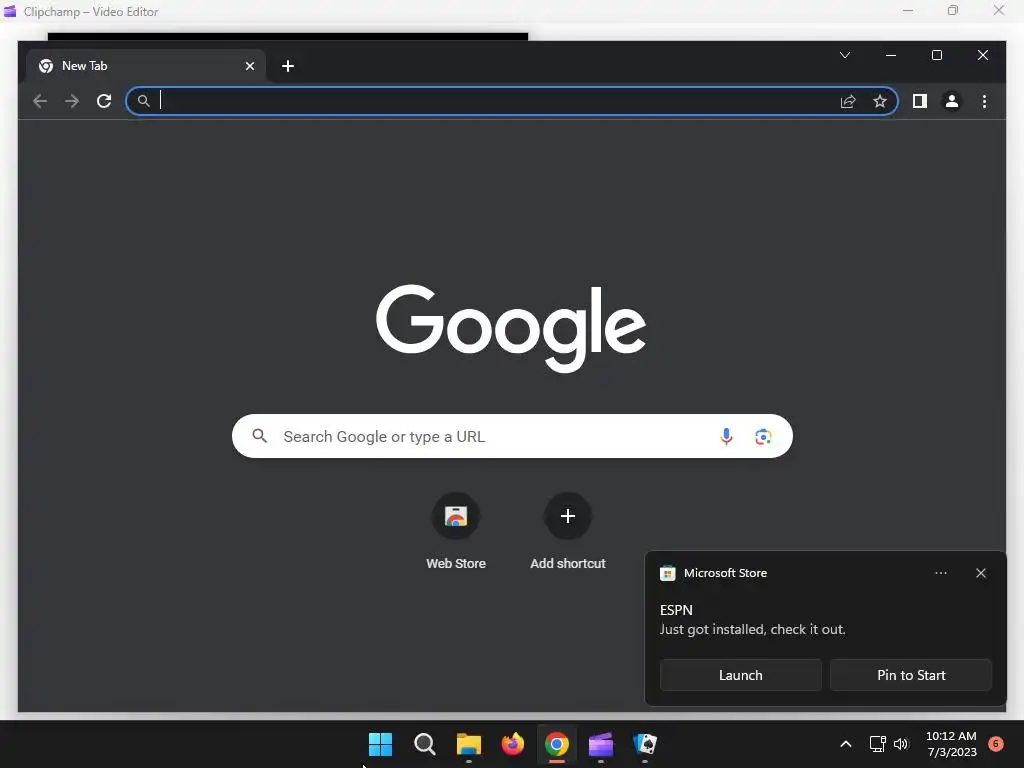Go back using Chrome's back arrow

40,101
